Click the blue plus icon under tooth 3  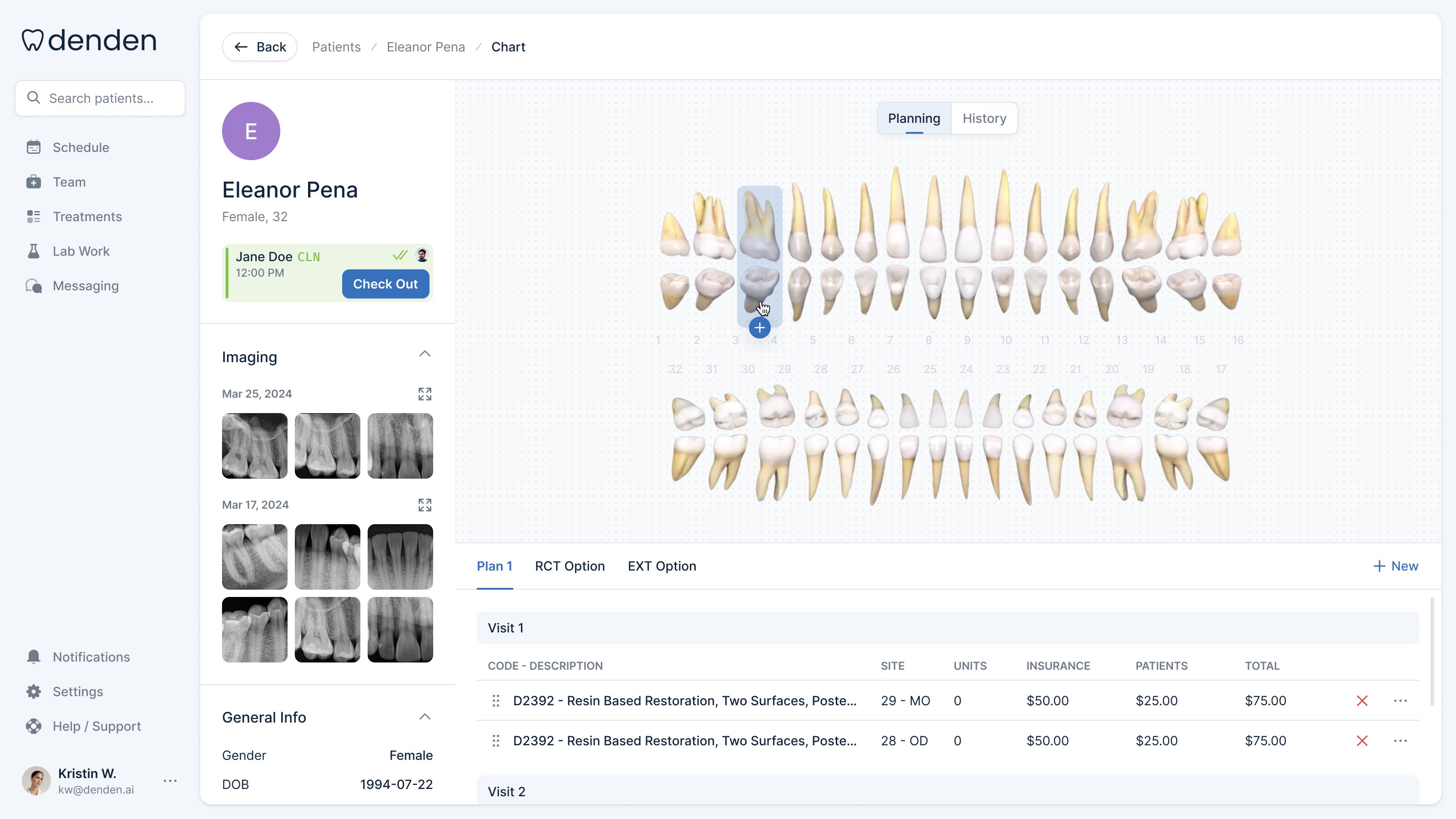pyautogui.click(x=759, y=328)
